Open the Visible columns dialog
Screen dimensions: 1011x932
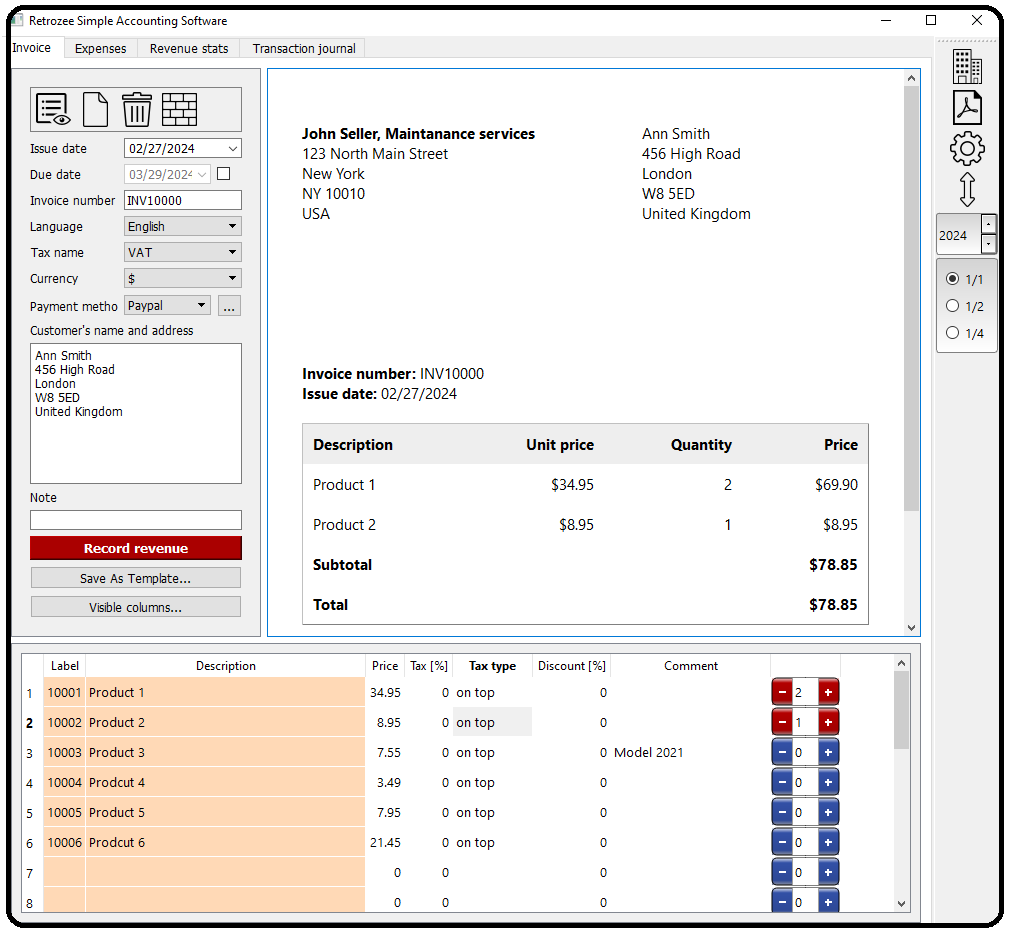click(135, 606)
